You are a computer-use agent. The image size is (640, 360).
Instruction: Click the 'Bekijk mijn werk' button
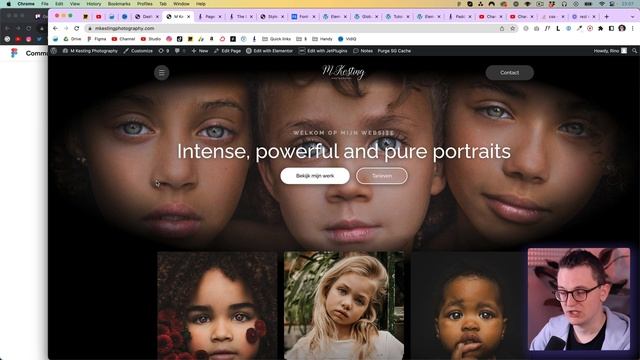click(x=315, y=176)
